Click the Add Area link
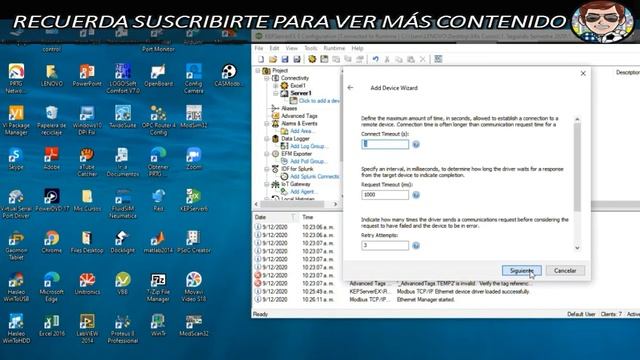 click(302, 131)
